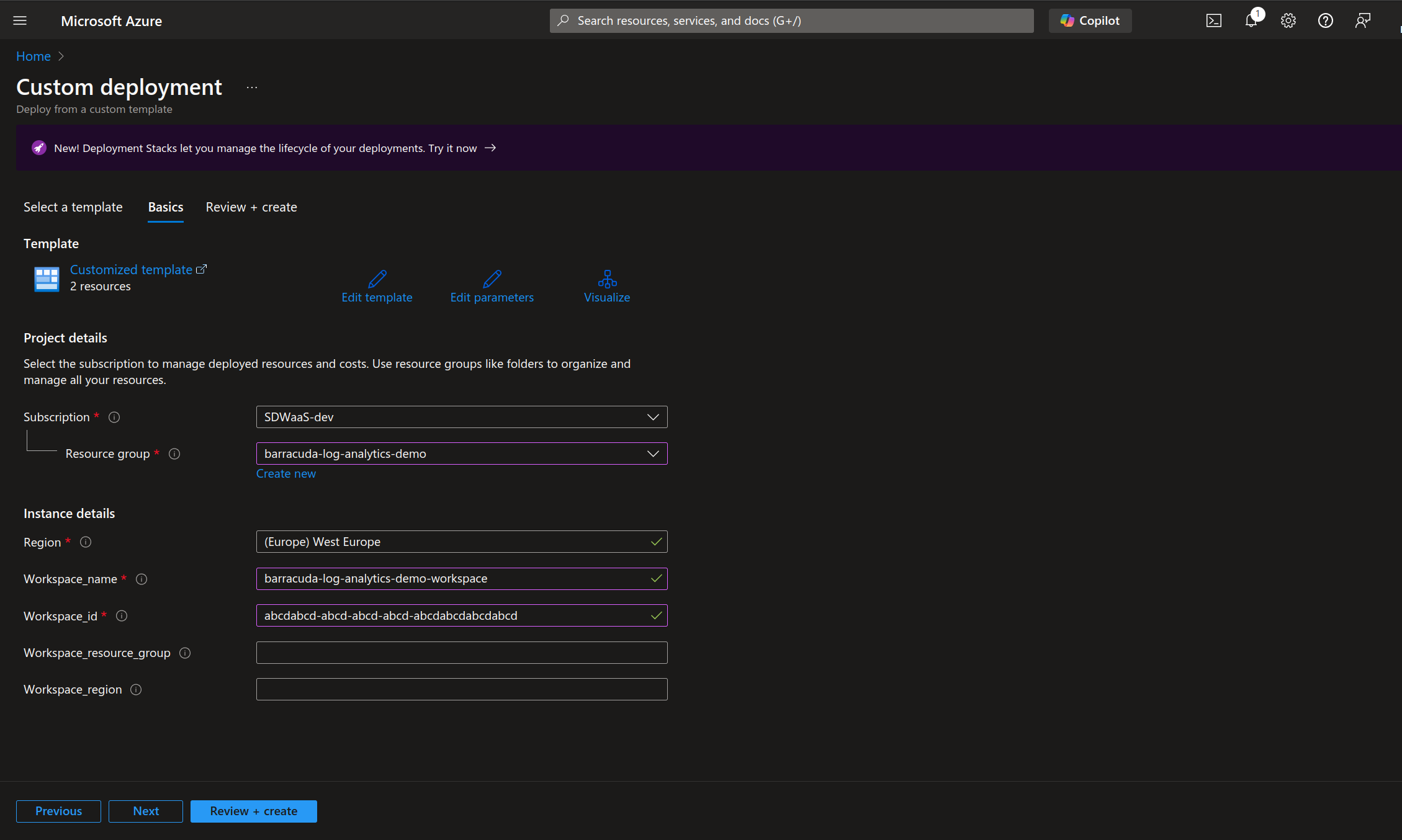
Task: Focus the search resources box
Action: [x=791, y=20]
